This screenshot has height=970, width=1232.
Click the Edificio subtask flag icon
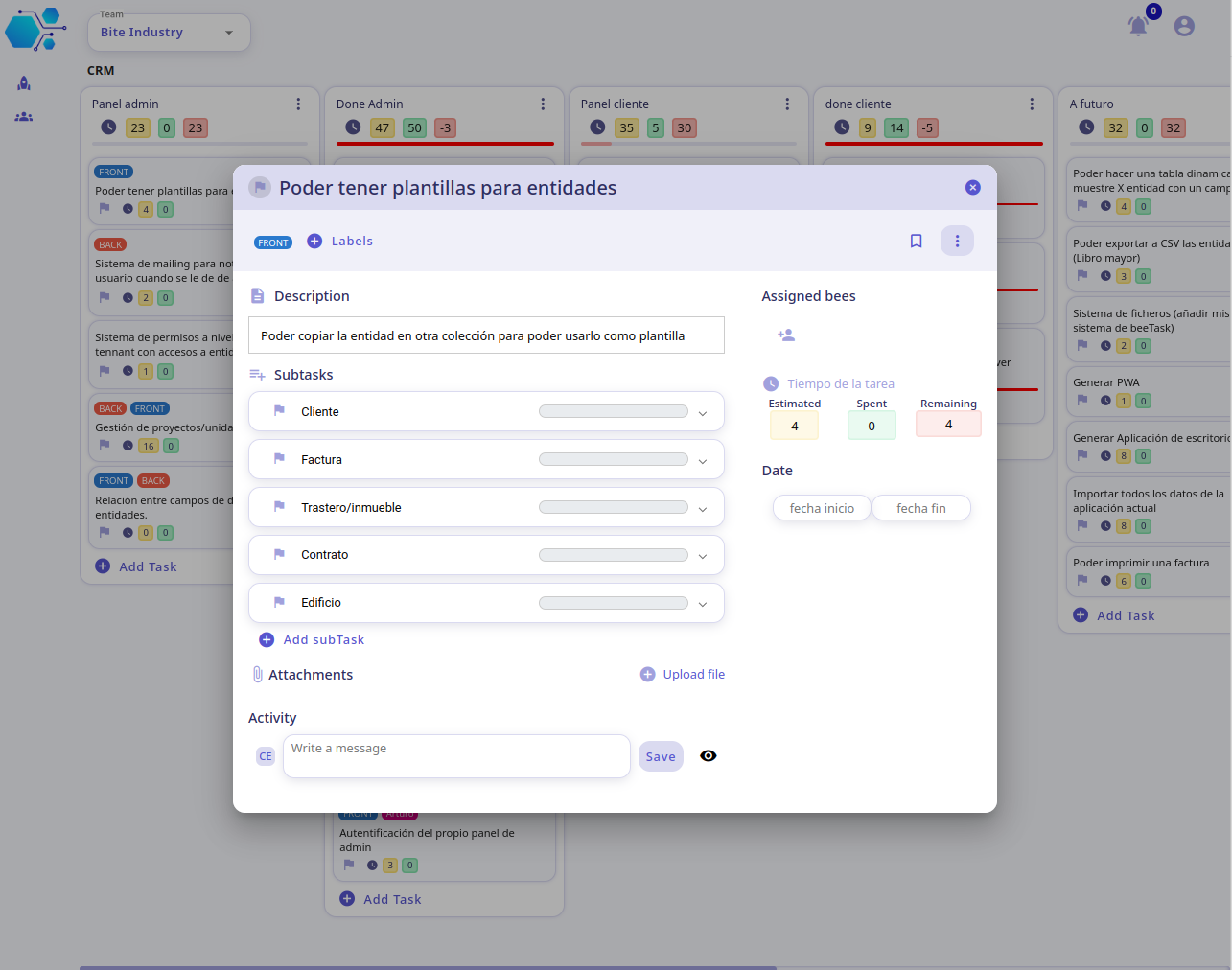pos(279,601)
